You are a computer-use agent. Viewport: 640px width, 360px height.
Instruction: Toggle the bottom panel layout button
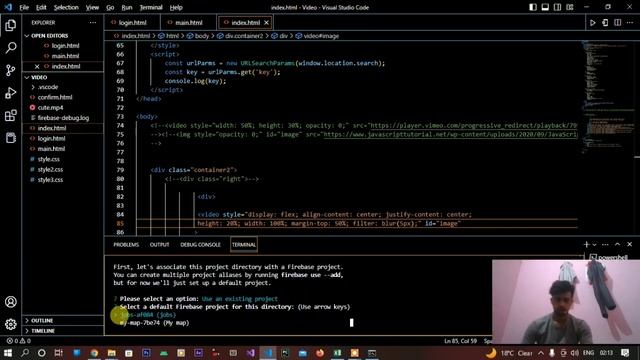pyautogui.click(x=545, y=7)
